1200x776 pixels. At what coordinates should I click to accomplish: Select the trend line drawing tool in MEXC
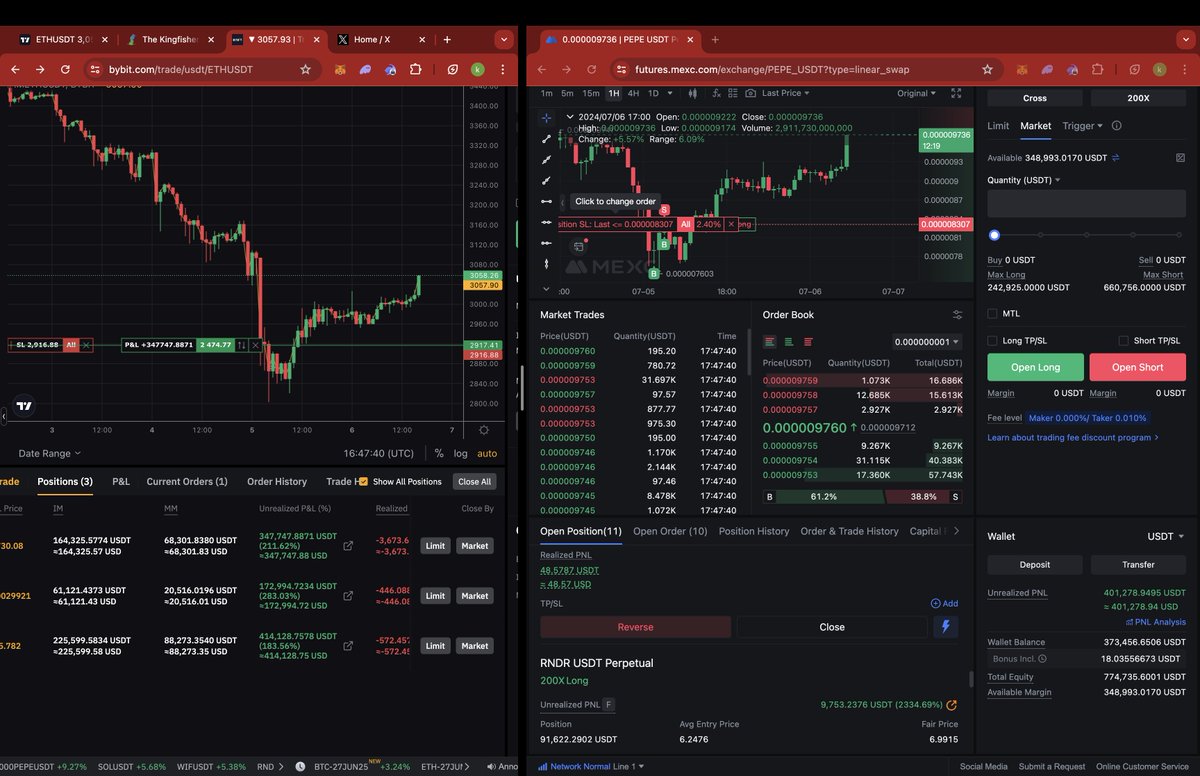click(546, 139)
